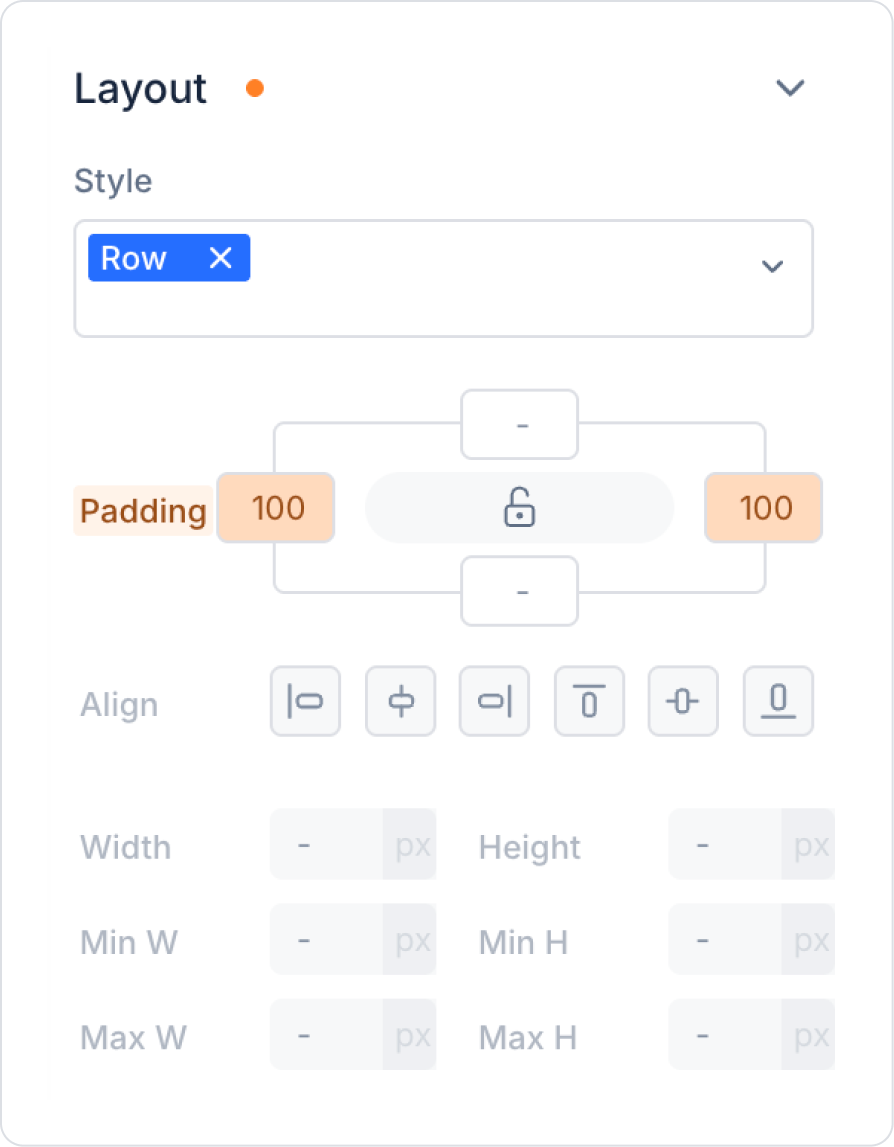Click the highlighted Padding label
Image resolution: width=894 pixels, height=1147 pixels.
[143, 511]
